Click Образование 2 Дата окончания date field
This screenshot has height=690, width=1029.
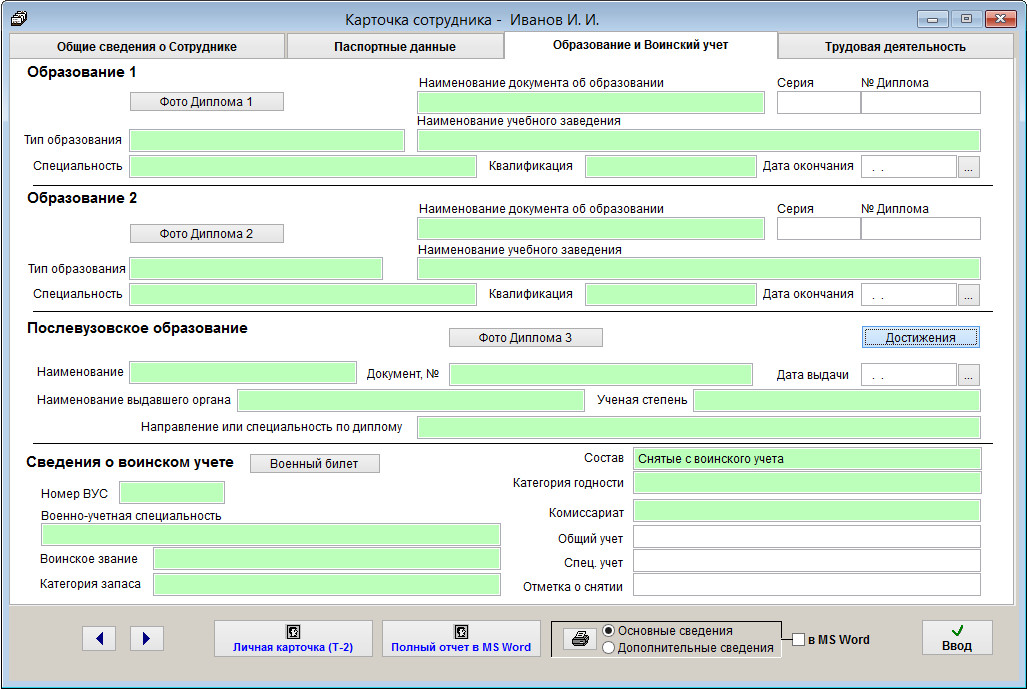point(909,295)
